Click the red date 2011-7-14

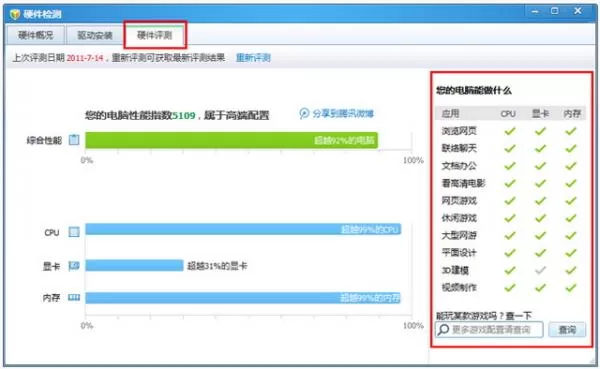[85, 58]
